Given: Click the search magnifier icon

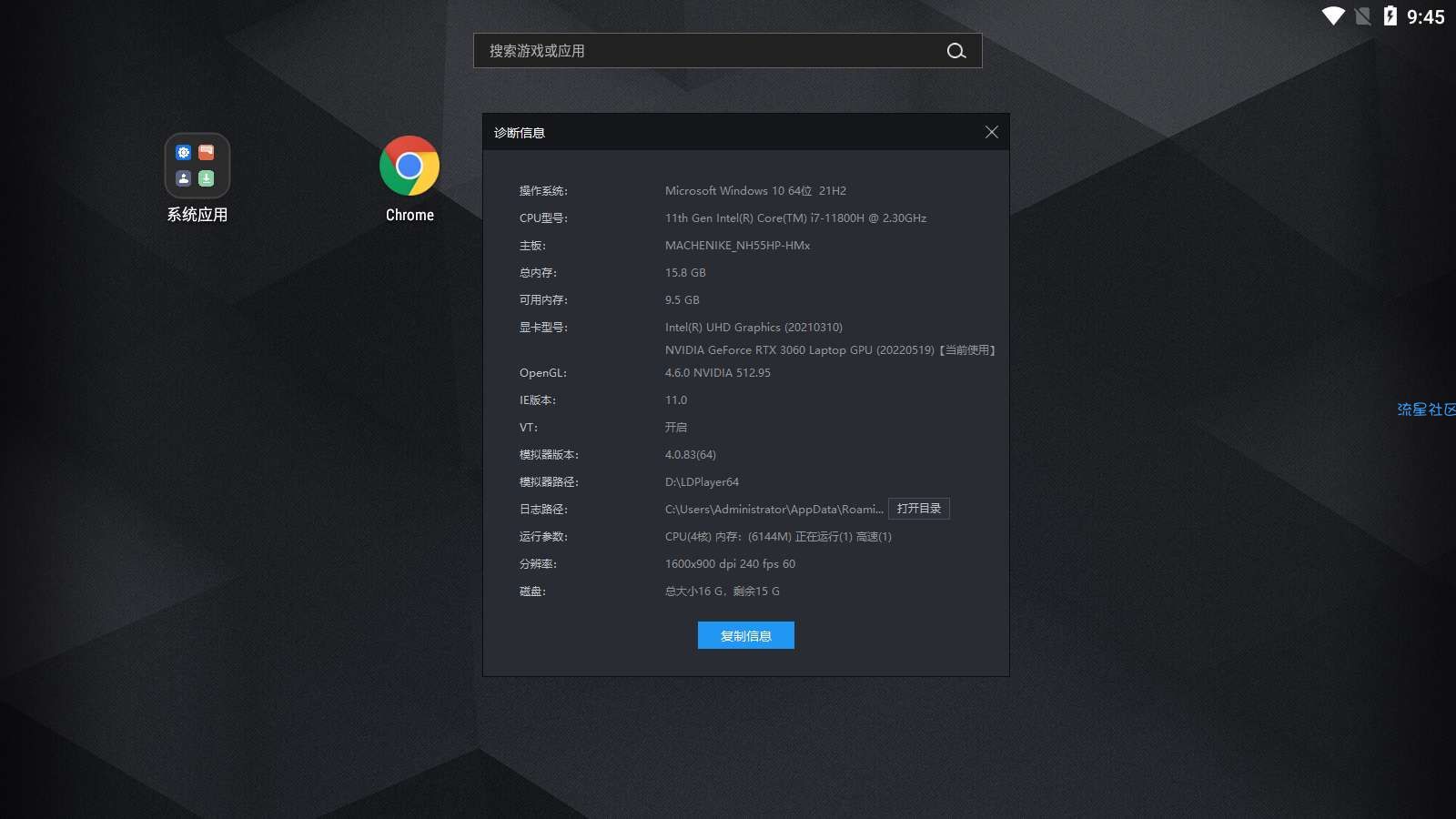Looking at the screenshot, I should 956,51.
